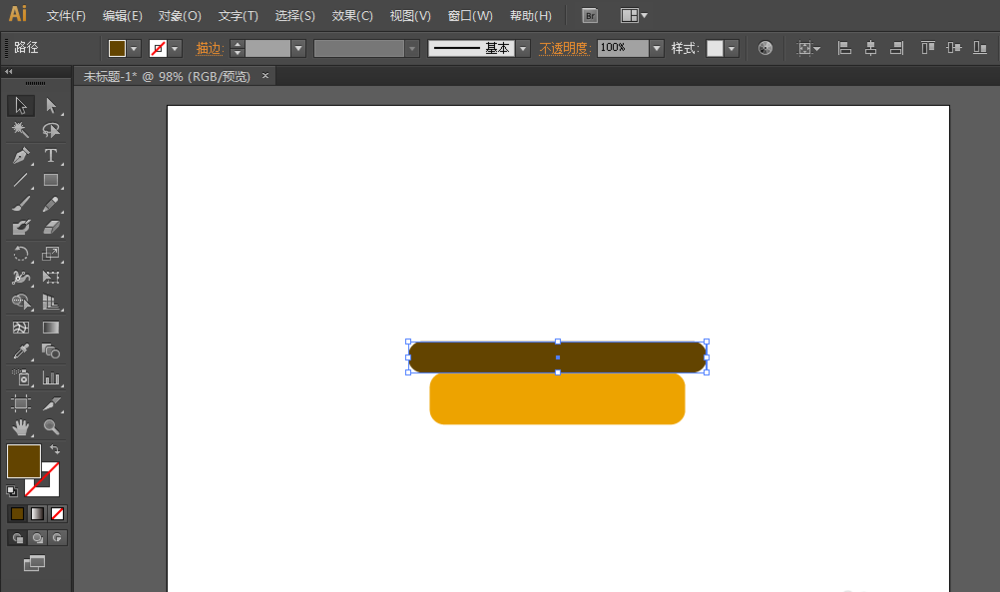The width and height of the screenshot is (1000, 592).
Task: Select the Mesh tool
Action: tap(20, 327)
